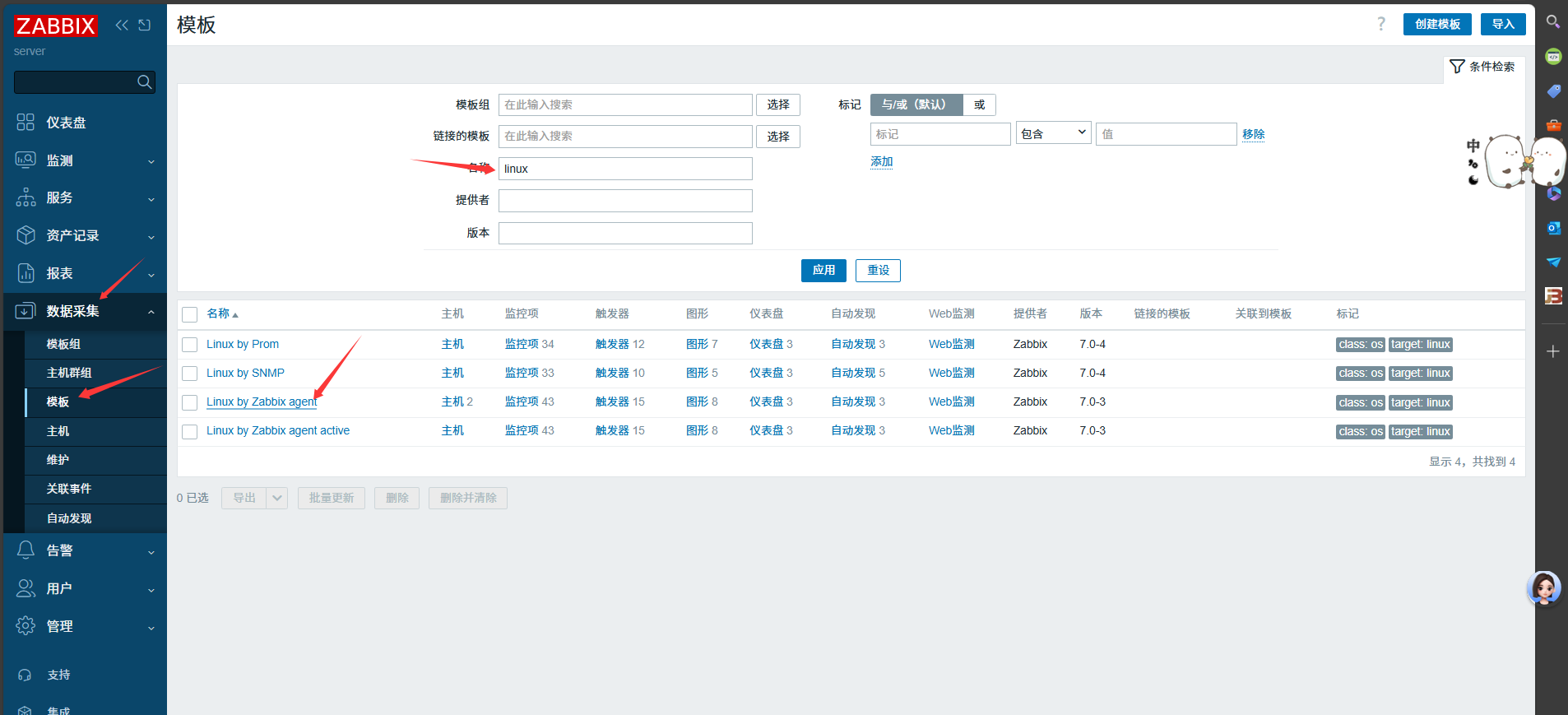Click the 资产记录 inventory cube icon
This screenshot has height=715, width=1568.
tap(26, 235)
